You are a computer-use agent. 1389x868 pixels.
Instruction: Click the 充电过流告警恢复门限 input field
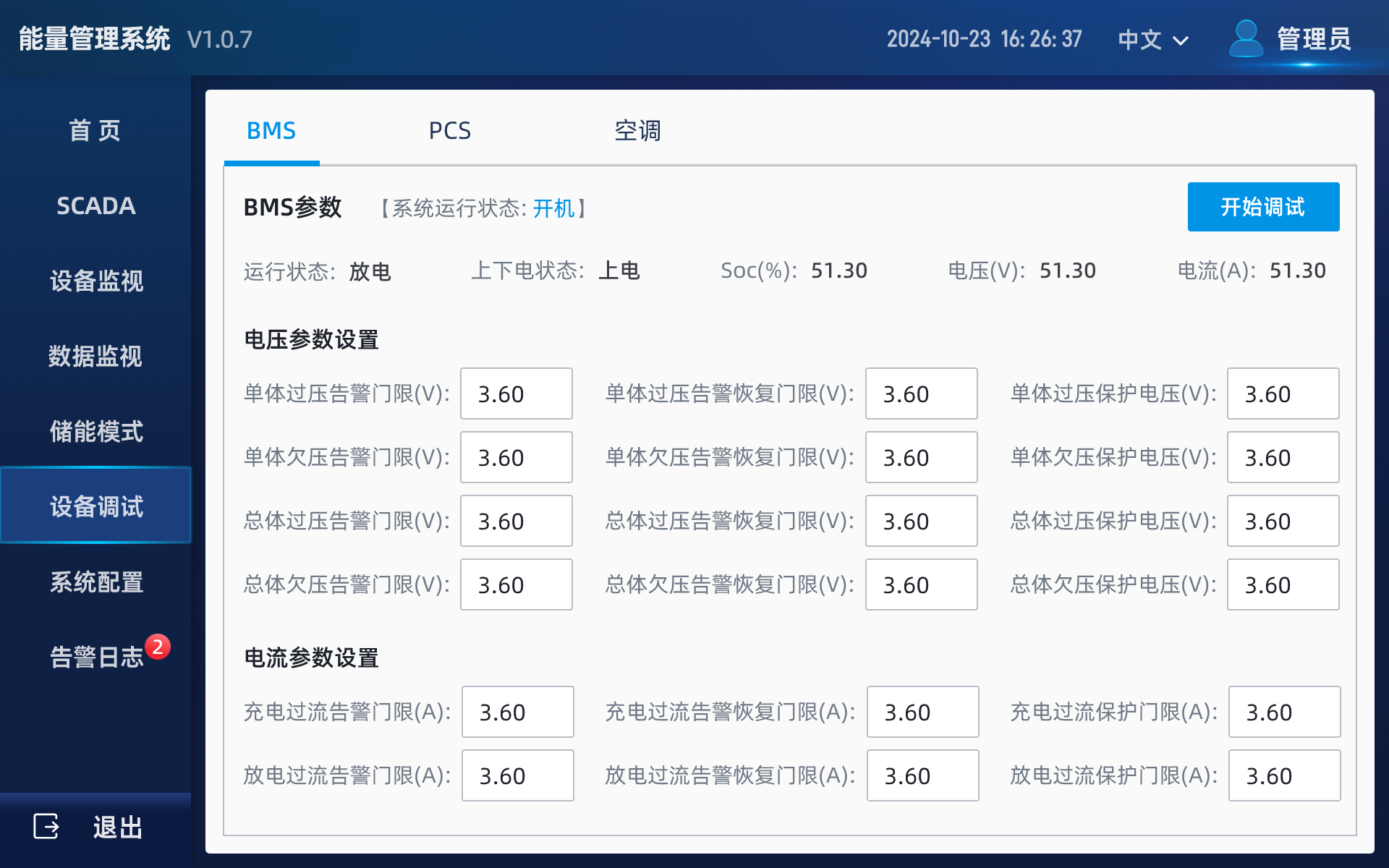coord(922,712)
